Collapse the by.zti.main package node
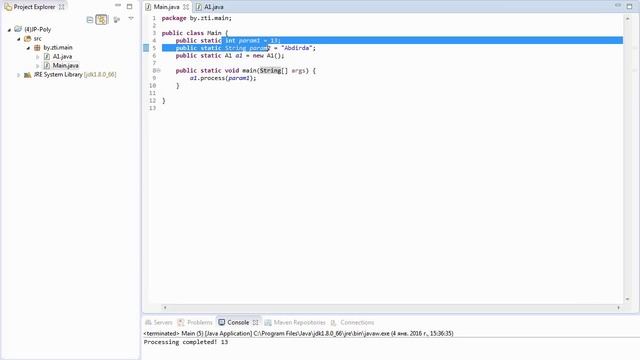This screenshot has width=640, height=360. (28, 48)
